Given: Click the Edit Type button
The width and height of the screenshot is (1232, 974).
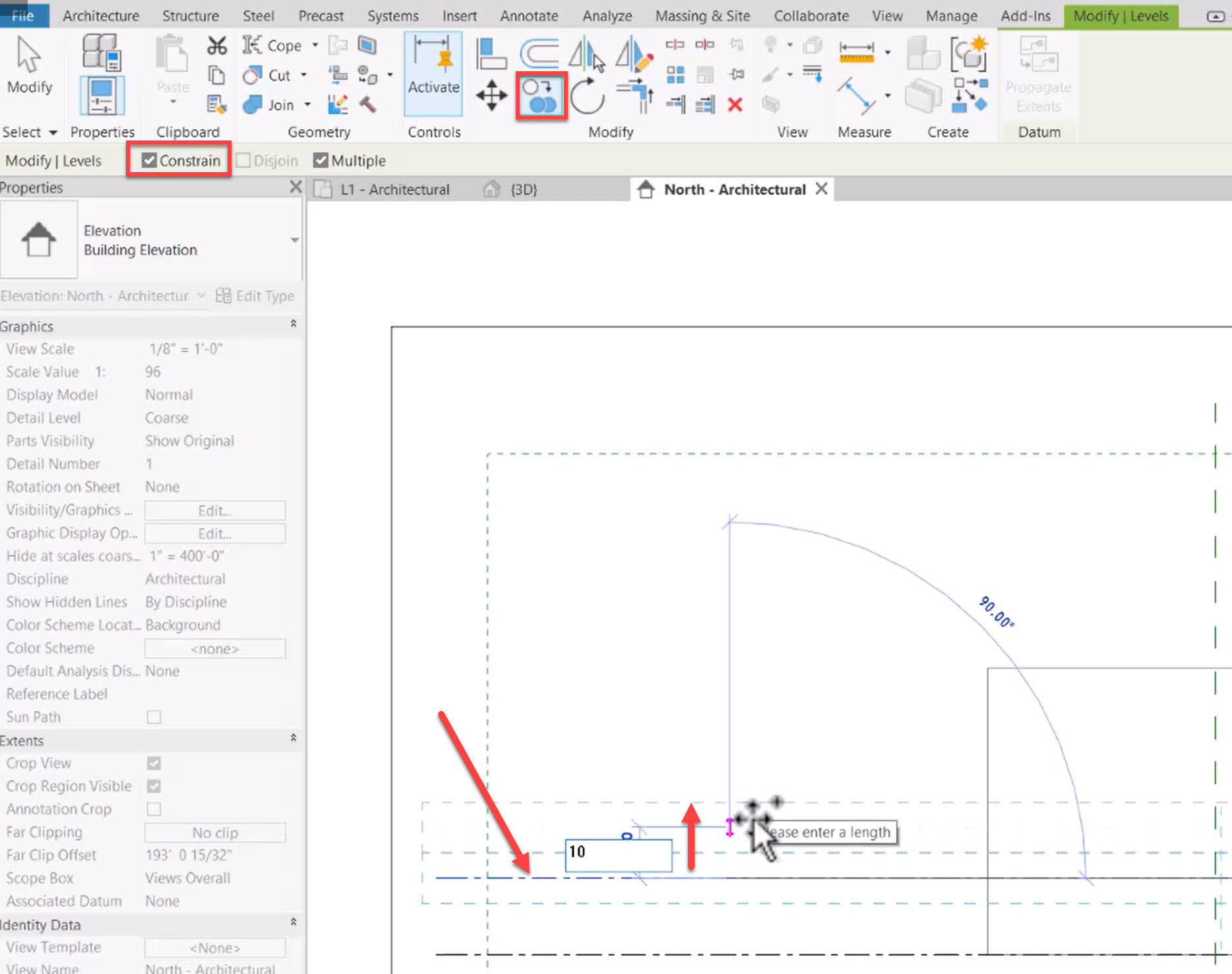Looking at the screenshot, I should (x=256, y=296).
